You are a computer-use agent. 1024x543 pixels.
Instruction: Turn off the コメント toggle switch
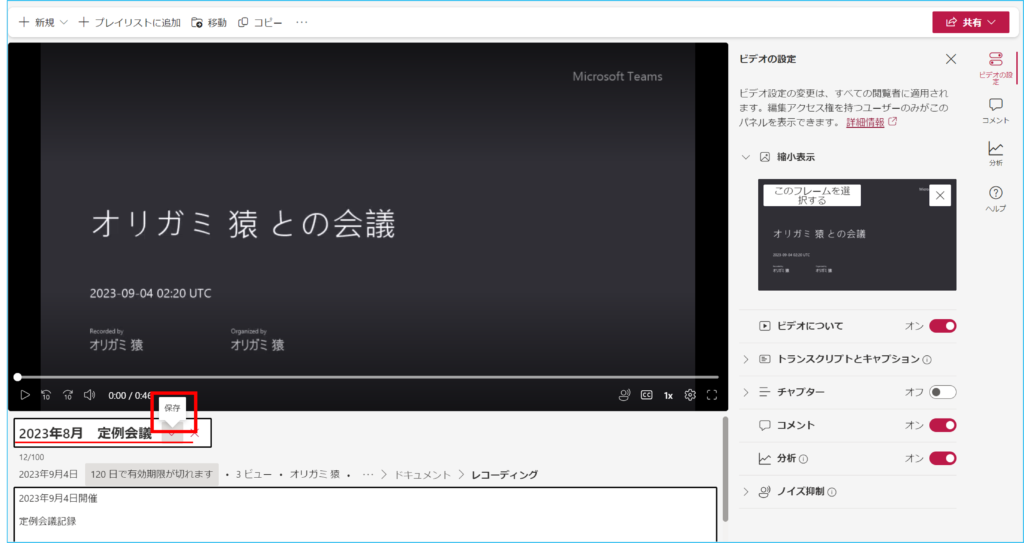pyautogui.click(x=942, y=425)
